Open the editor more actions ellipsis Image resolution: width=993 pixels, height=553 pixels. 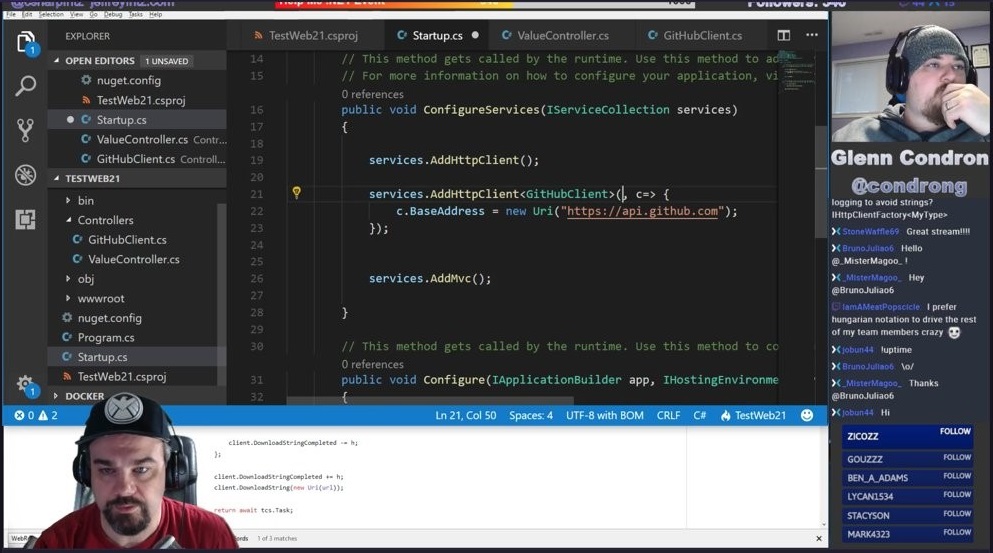click(x=812, y=35)
